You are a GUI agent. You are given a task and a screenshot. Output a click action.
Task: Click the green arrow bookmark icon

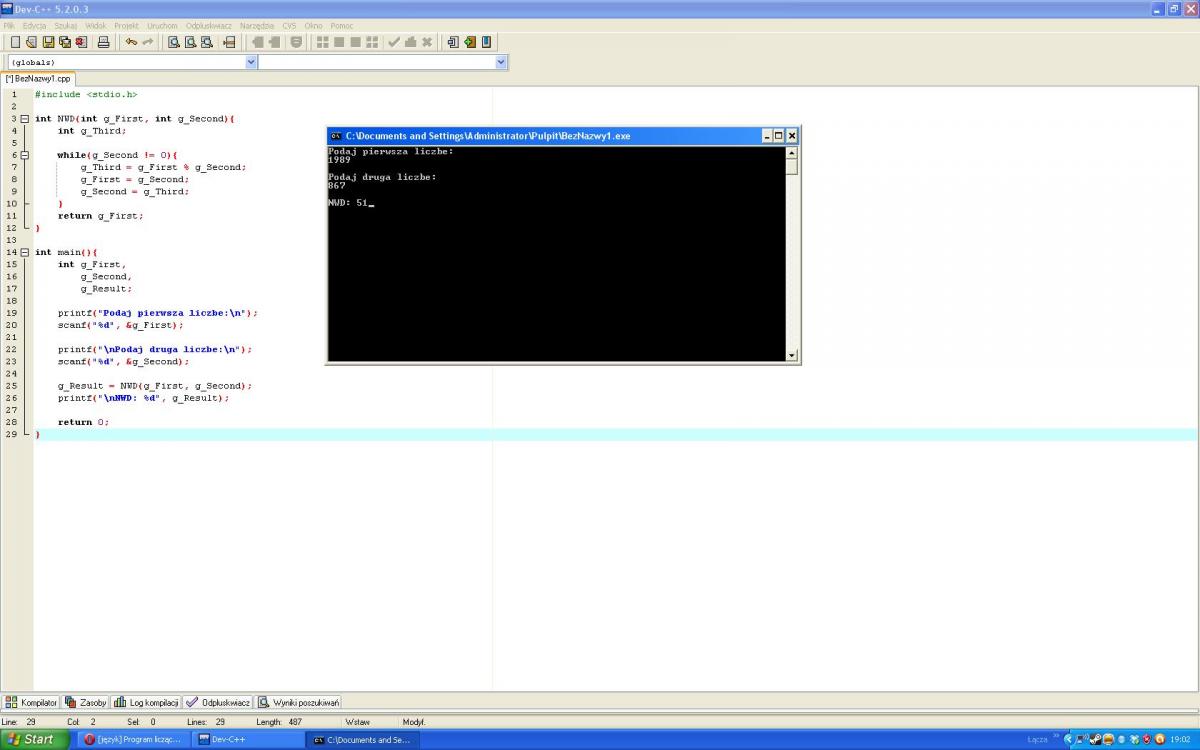coord(470,42)
